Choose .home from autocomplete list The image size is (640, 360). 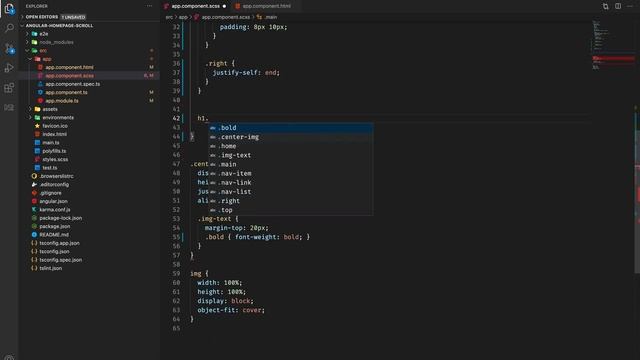(291, 146)
